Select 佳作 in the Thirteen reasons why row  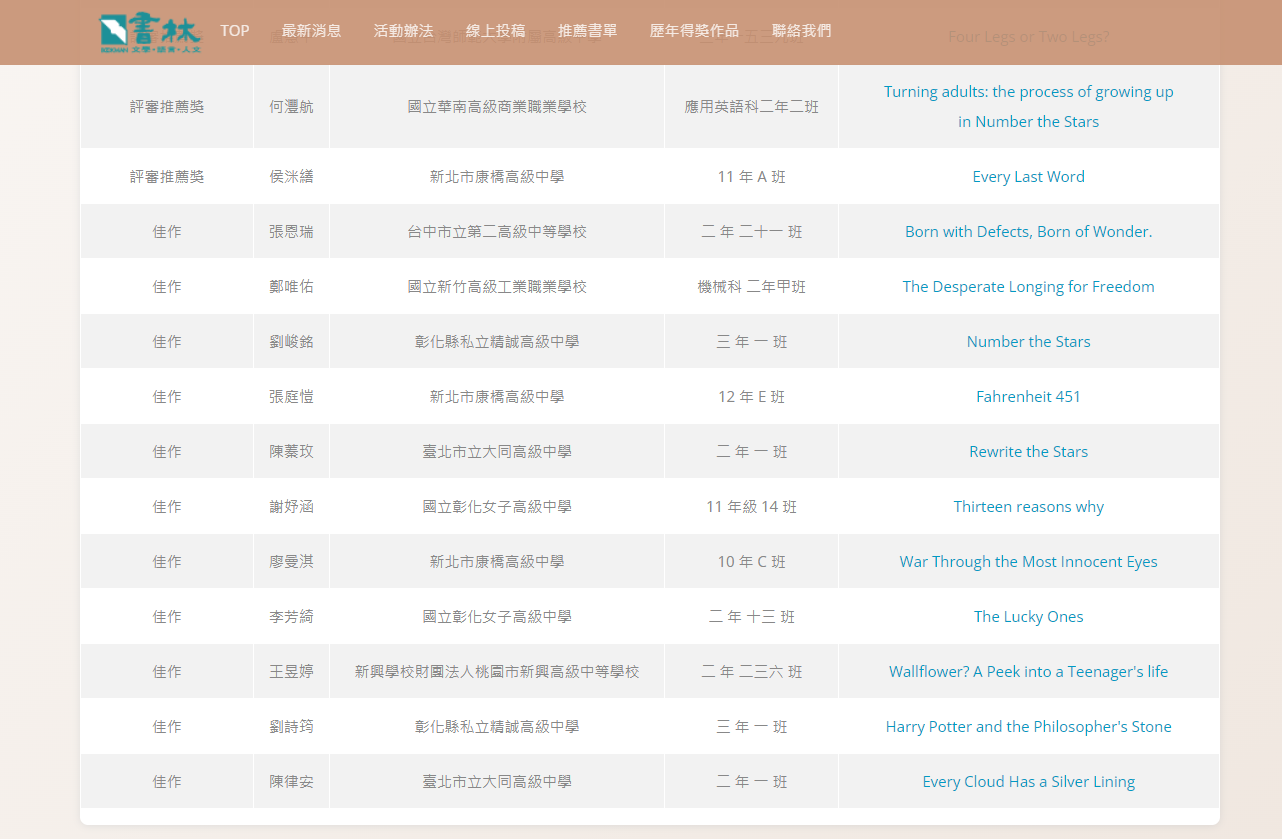click(167, 507)
